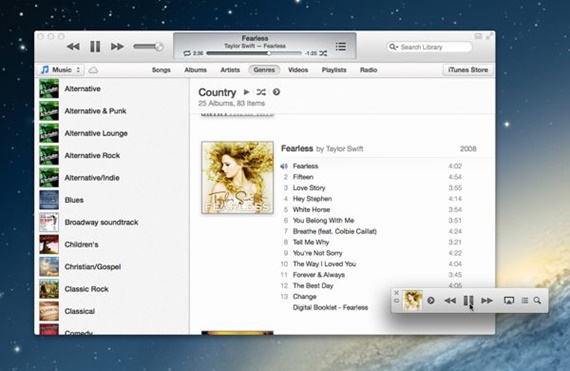Switch to the Artists tab
570x371 pixels.
(230, 70)
